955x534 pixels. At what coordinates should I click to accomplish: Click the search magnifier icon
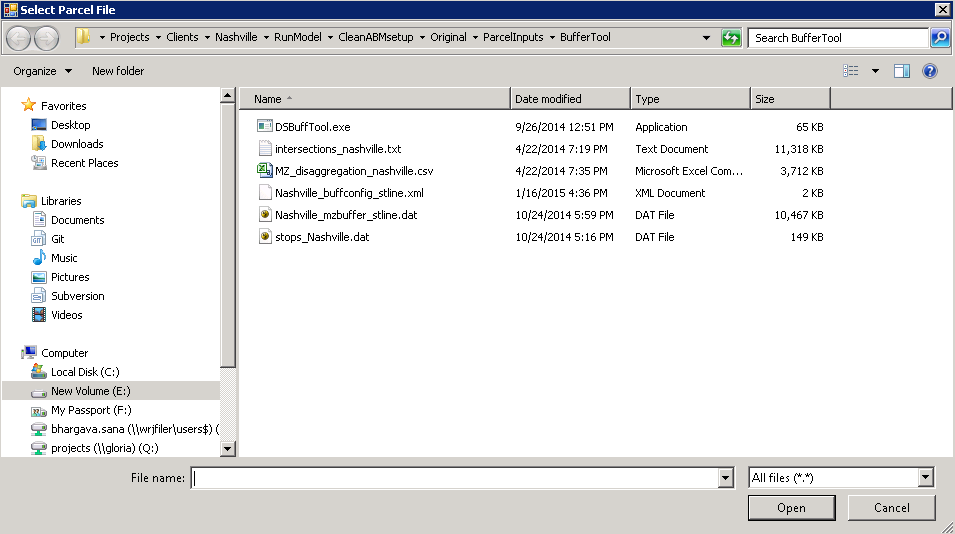pos(939,38)
